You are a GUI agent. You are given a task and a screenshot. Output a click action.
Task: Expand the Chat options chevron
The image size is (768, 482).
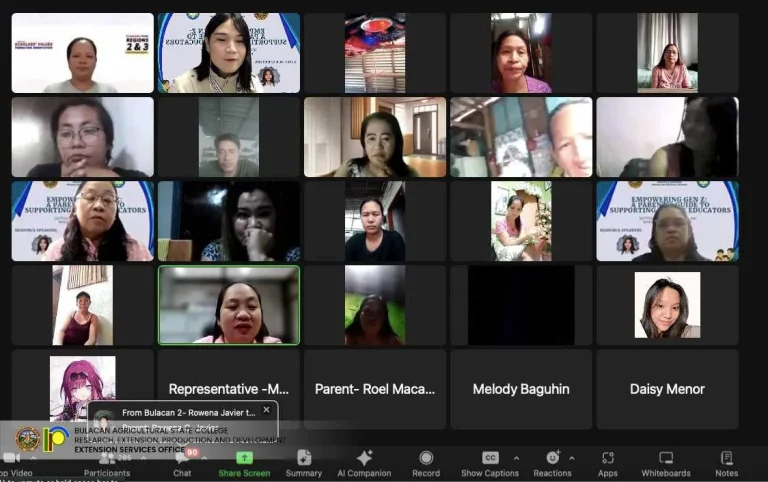pos(204,458)
